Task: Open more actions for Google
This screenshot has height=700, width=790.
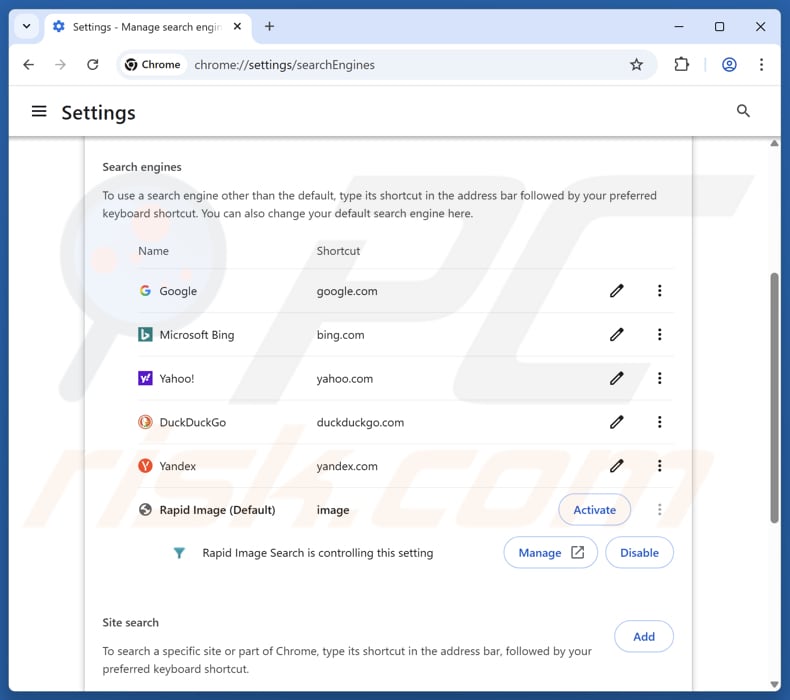Action: 659,291
